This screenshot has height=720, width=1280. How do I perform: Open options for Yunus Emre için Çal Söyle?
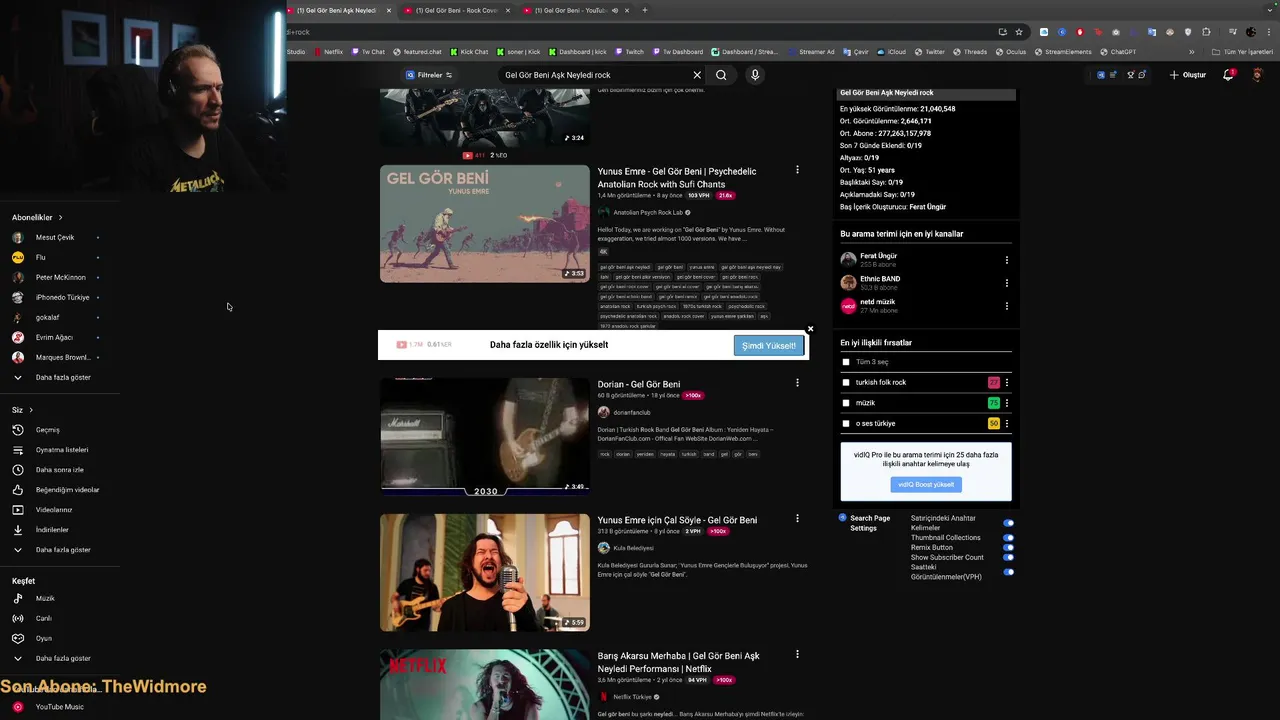[x=797, y=519]
